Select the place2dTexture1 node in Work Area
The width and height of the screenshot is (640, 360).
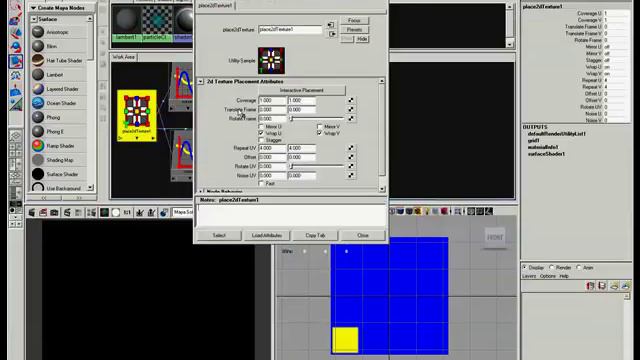137,116
